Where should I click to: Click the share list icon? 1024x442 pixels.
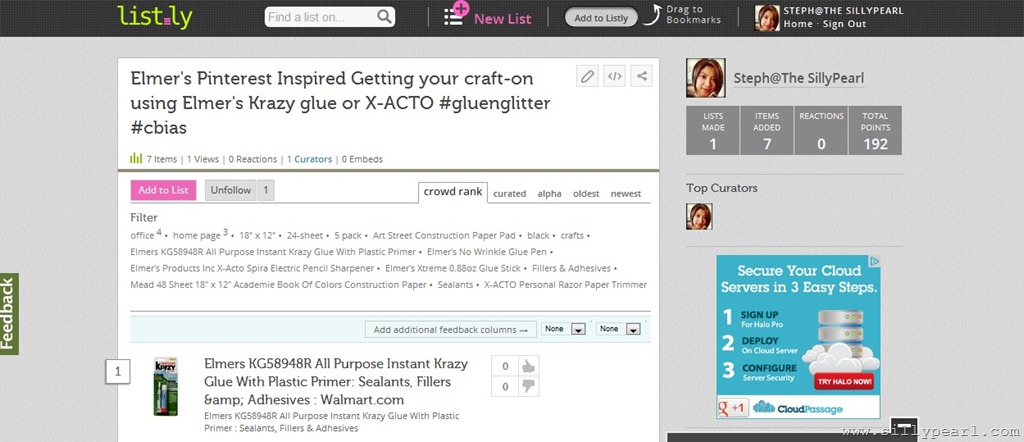coord(641,76)
